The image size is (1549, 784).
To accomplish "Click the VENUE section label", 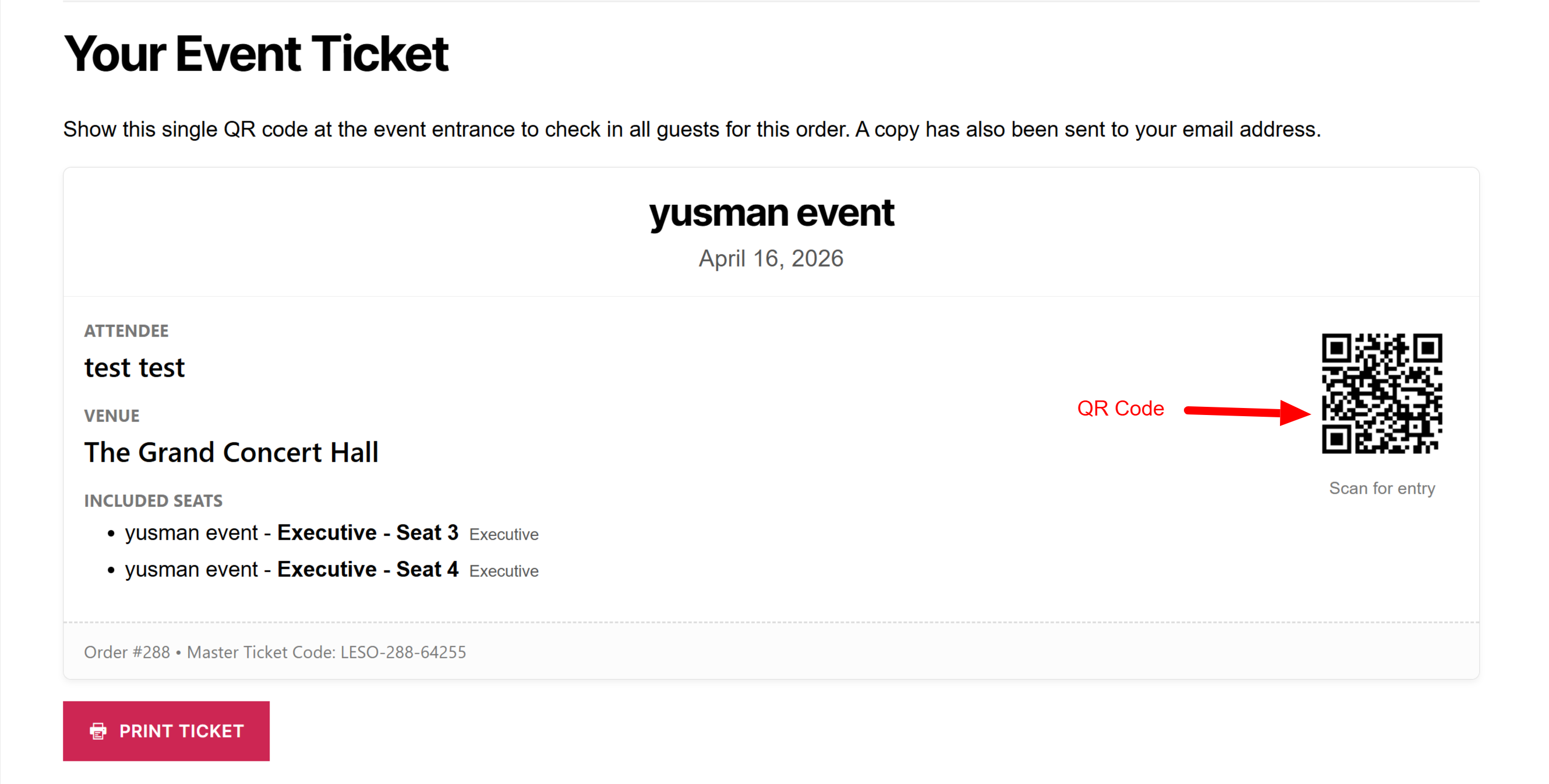I will 112,415.
